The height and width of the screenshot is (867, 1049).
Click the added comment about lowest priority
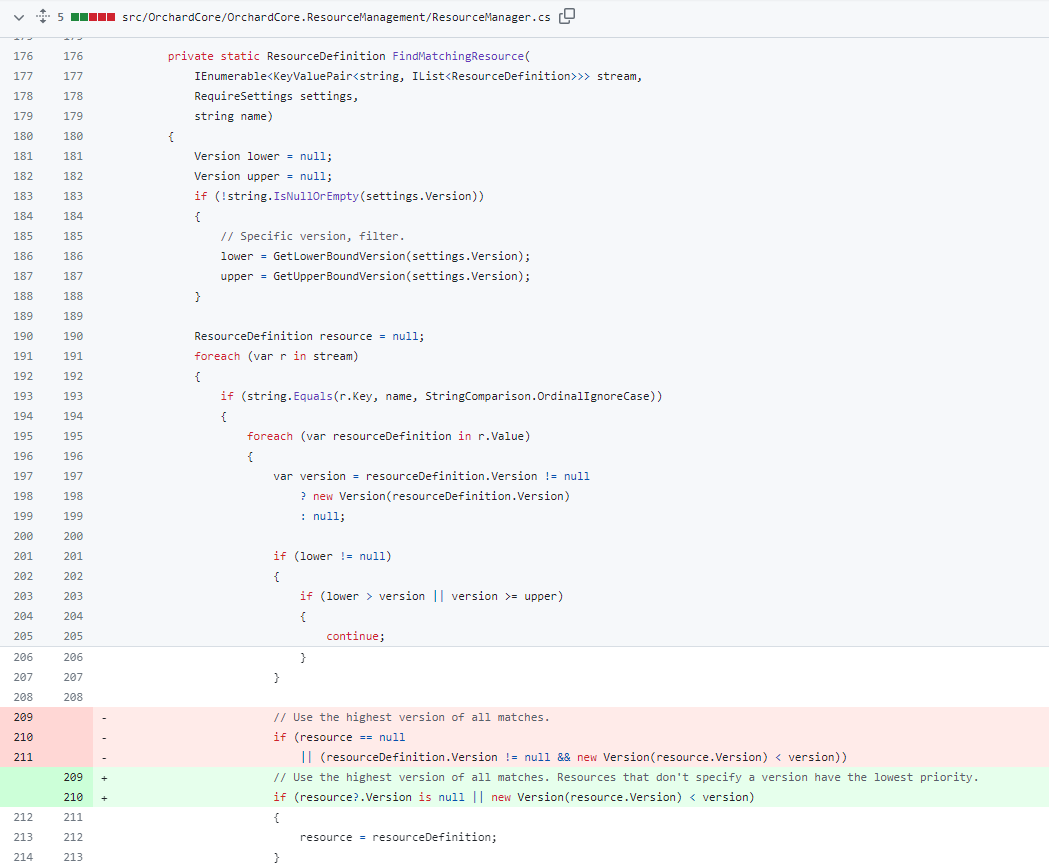(626, 778)
